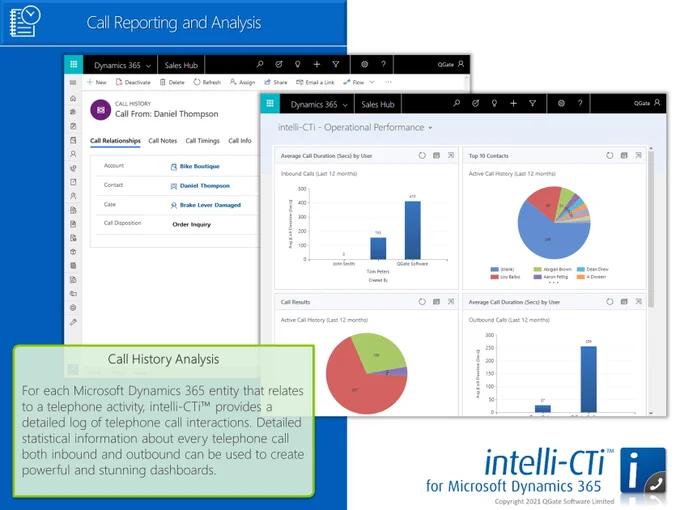This screenshot has height=510, width=680.
Task: Open Dynamics 365 dropdown in Call History window
Action: (x=122, y=65)
